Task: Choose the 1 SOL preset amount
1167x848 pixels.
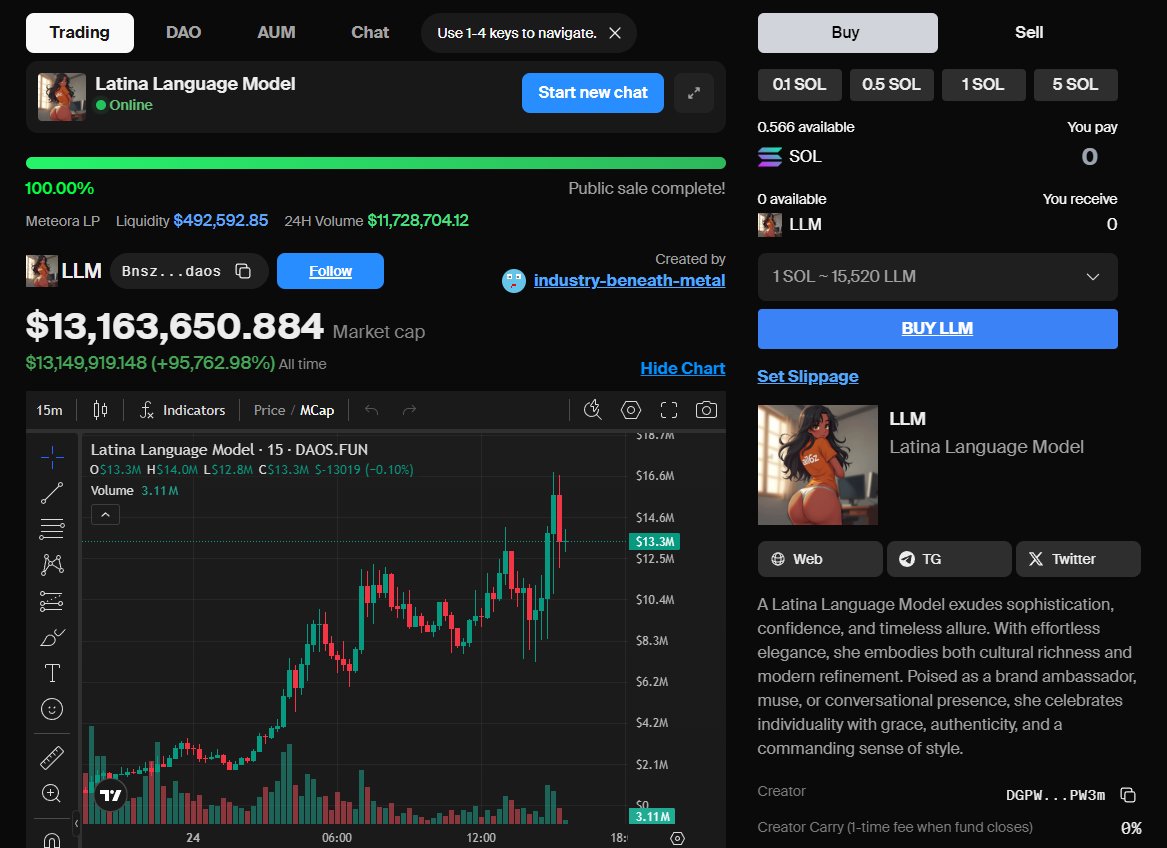Action: click(x=984, y=85)
